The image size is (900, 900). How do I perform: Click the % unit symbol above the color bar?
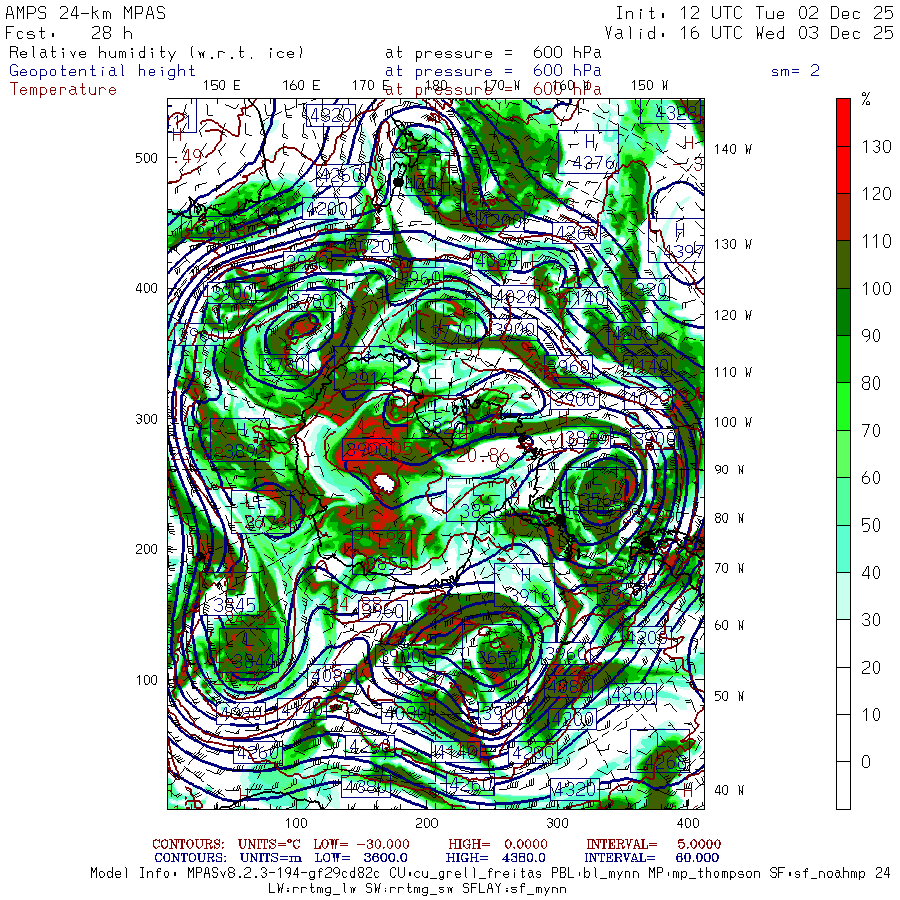(x=866, y=99)
